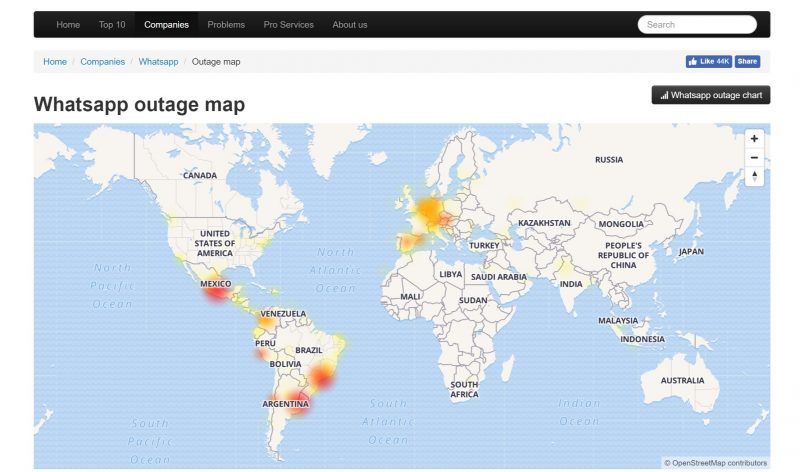Screen dimensions: 800x472
Task: Open the Whatsapp outage chart
Action: click(x=711, y=96)
